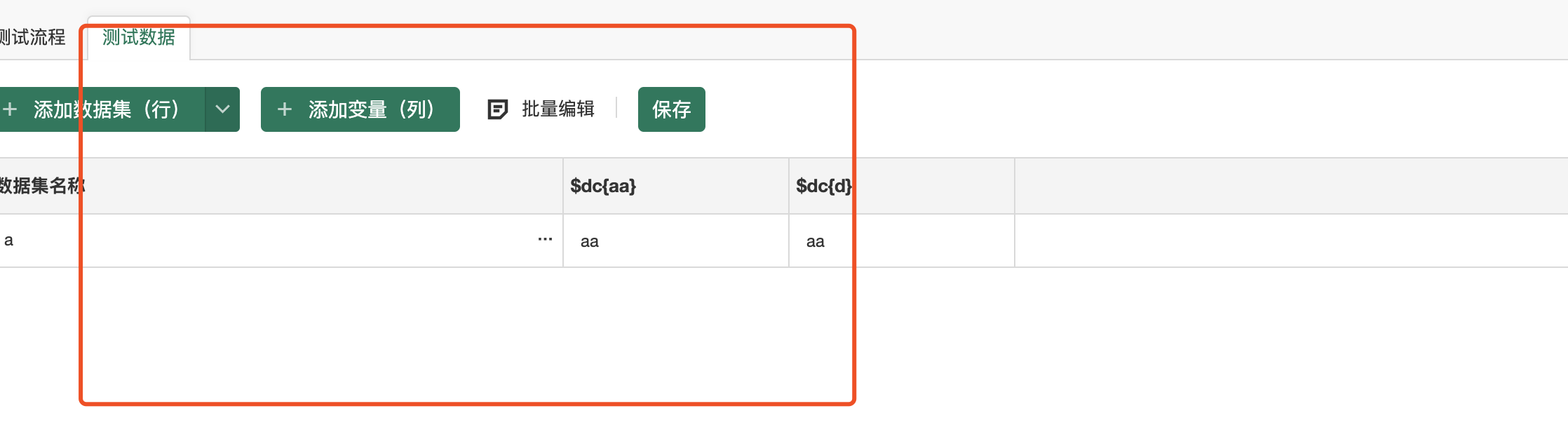
Task: Click the plus icon on 添加变量（列）
Action: pyautogui.click(x=284, y=109)
